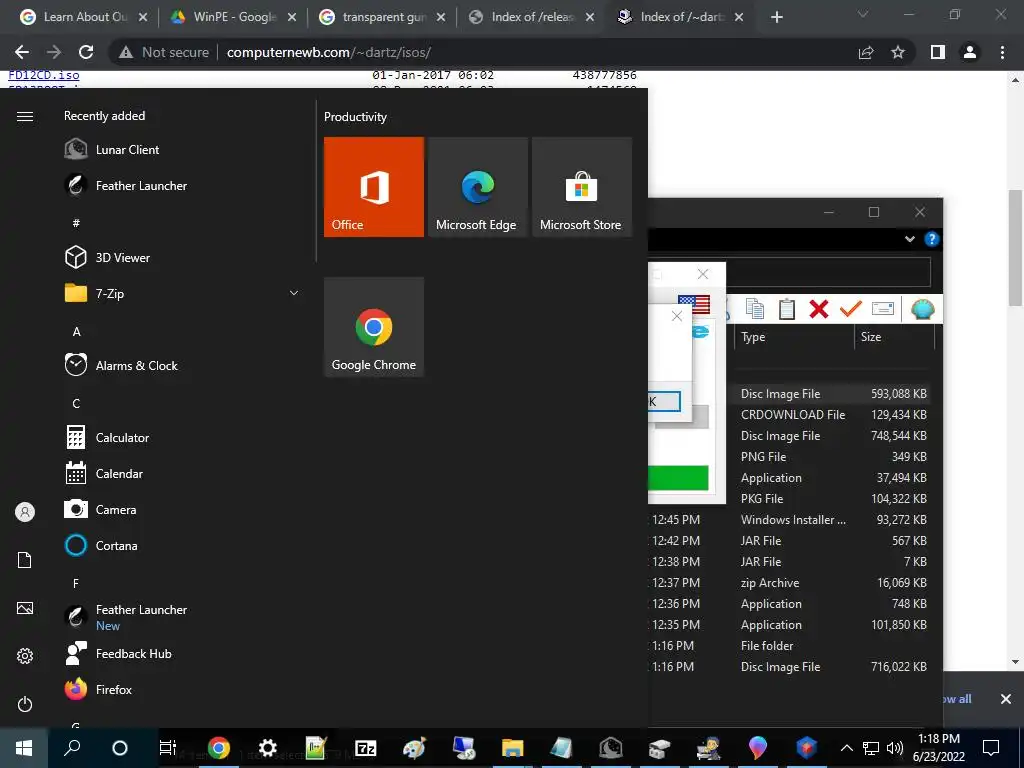Screen dimensions: 1024x768
Task: Launch the Google Chrome tile
Action: (x=374, y=327)
